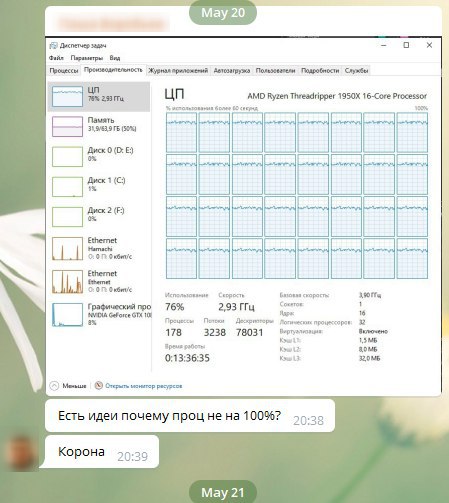Switch to the Процессы tab
The width and height of the screenshot is (449, 503).
coord(64,70)
